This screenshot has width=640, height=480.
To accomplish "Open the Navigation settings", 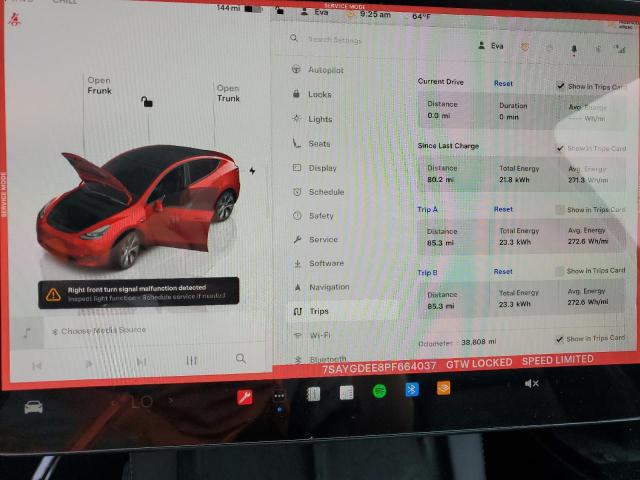I will [321, 287].
